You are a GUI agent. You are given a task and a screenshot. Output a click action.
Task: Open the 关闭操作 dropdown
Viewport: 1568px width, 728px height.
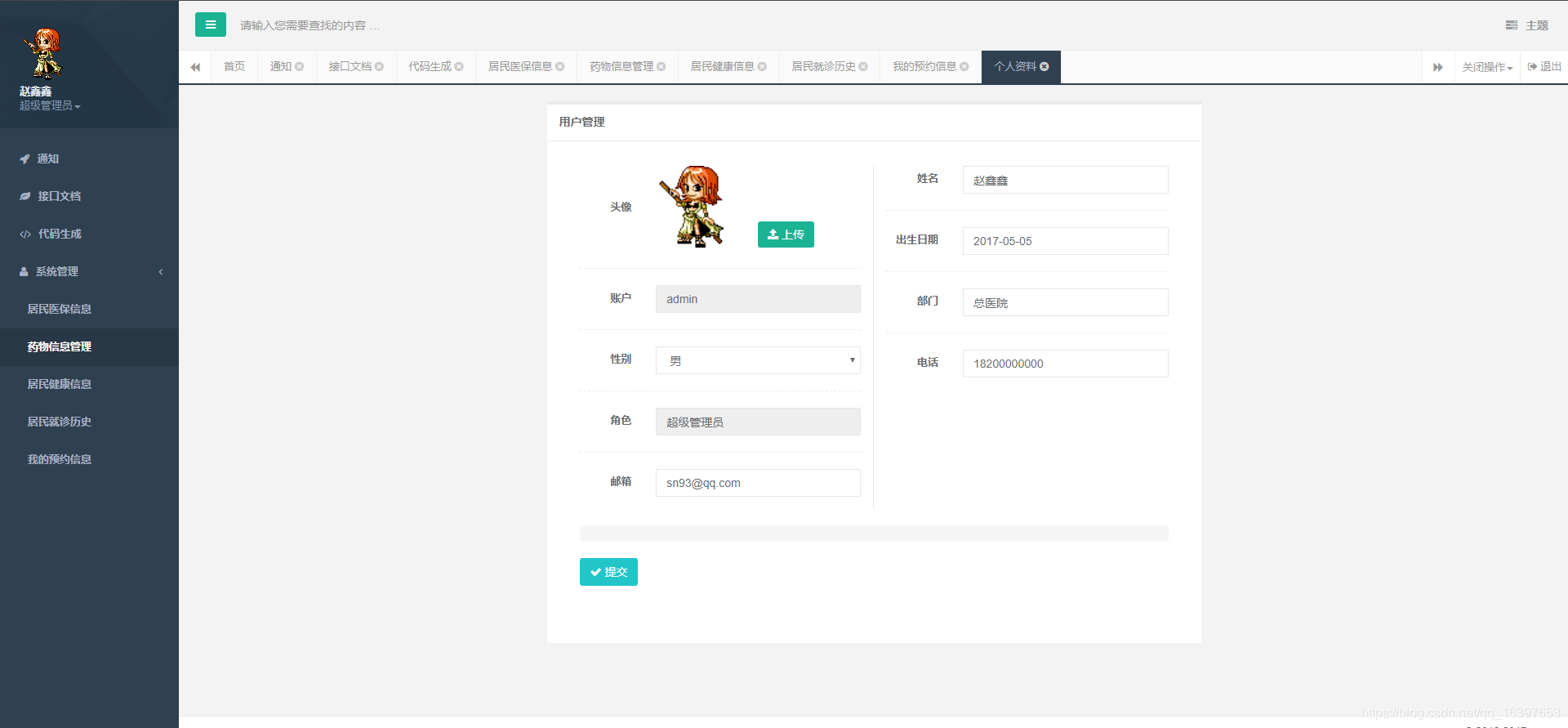[x=1487, y=67]
